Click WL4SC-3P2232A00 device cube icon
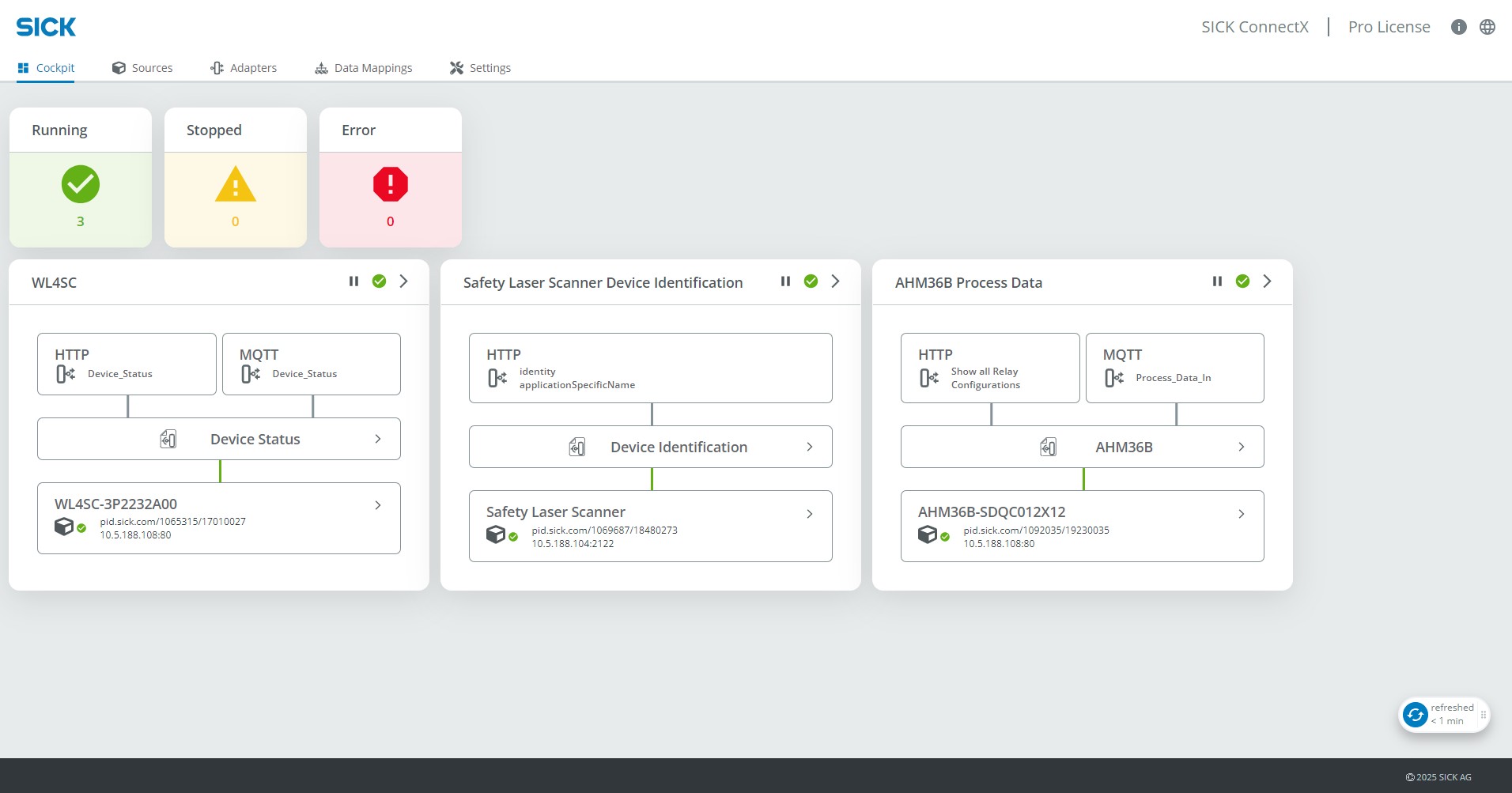 coord(64,526)
